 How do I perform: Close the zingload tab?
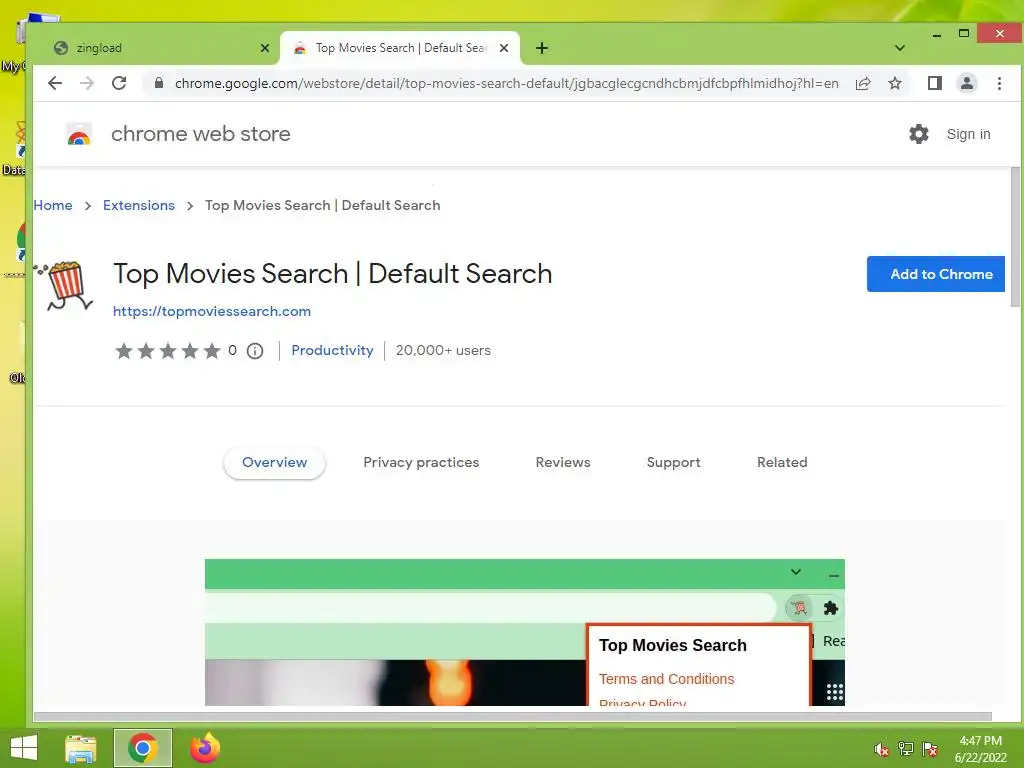click(264, 48)
